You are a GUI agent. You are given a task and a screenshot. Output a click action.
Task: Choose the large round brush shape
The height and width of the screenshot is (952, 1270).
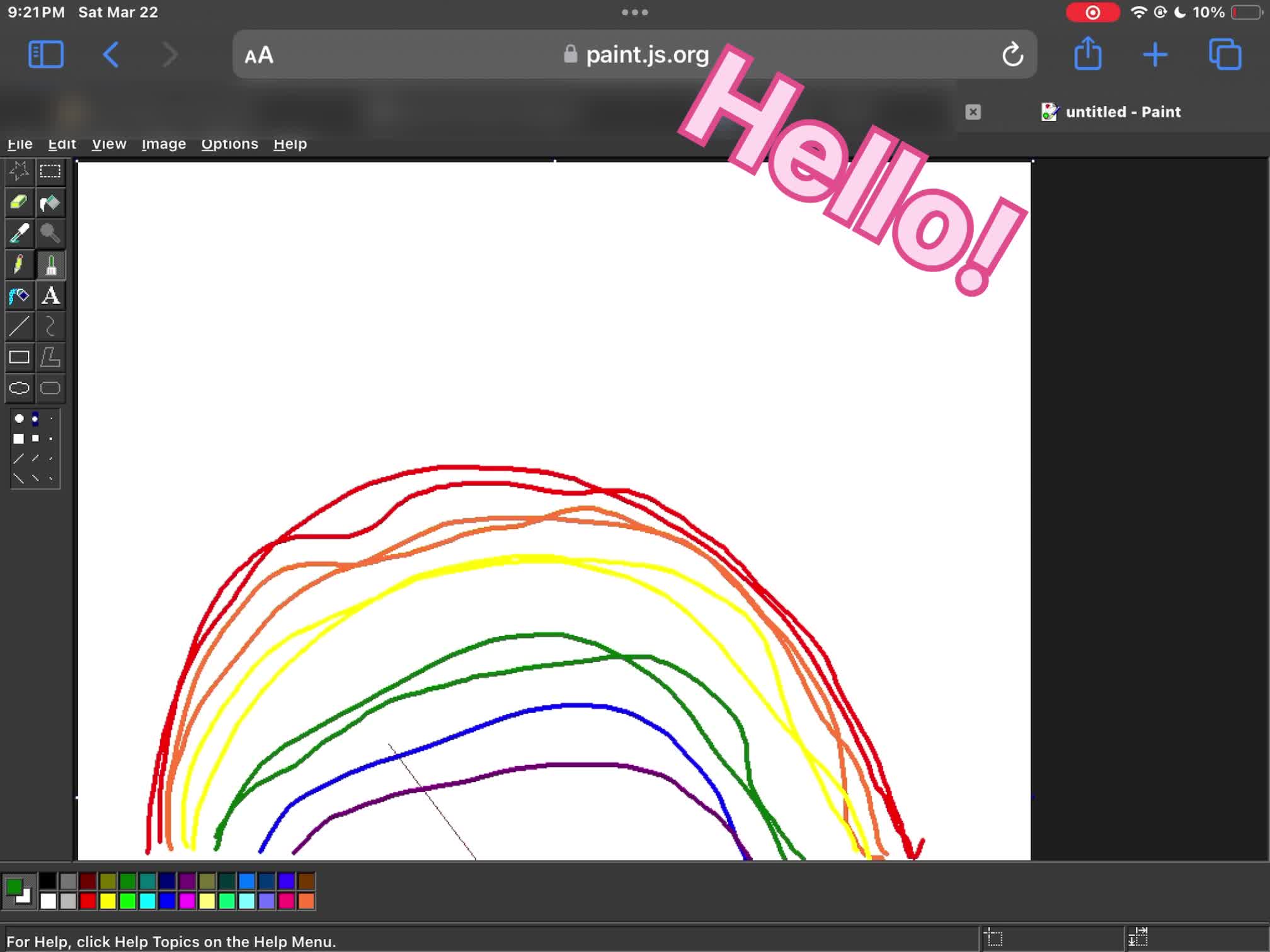tap(19, 418)
